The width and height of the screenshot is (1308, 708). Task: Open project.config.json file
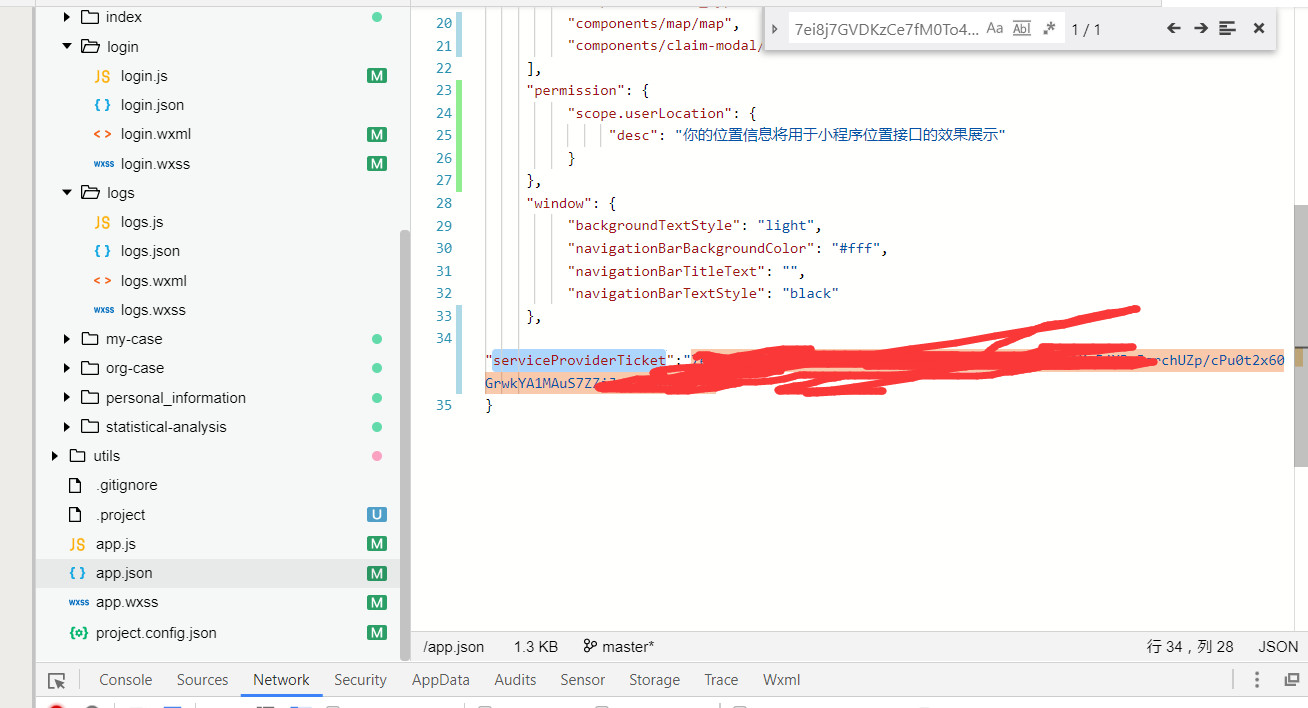[x=156, y=632]
